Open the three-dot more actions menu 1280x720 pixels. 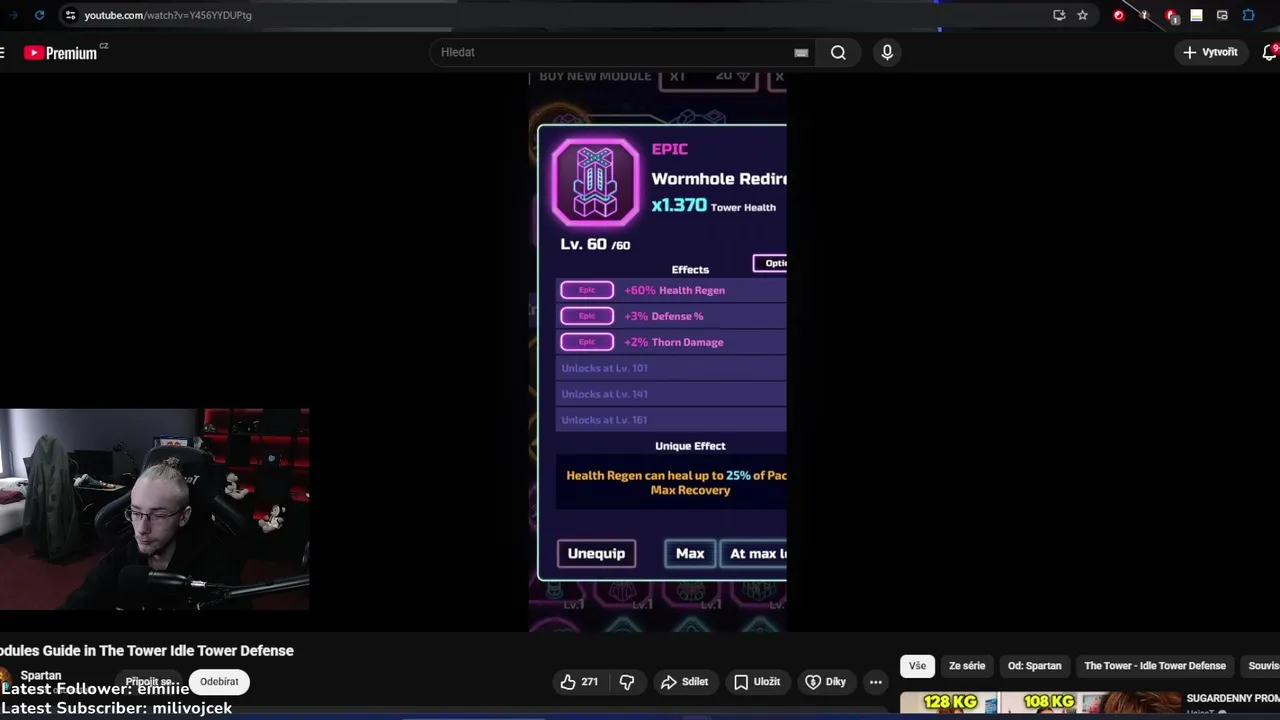pyautogui.click(x=876, y=682)
